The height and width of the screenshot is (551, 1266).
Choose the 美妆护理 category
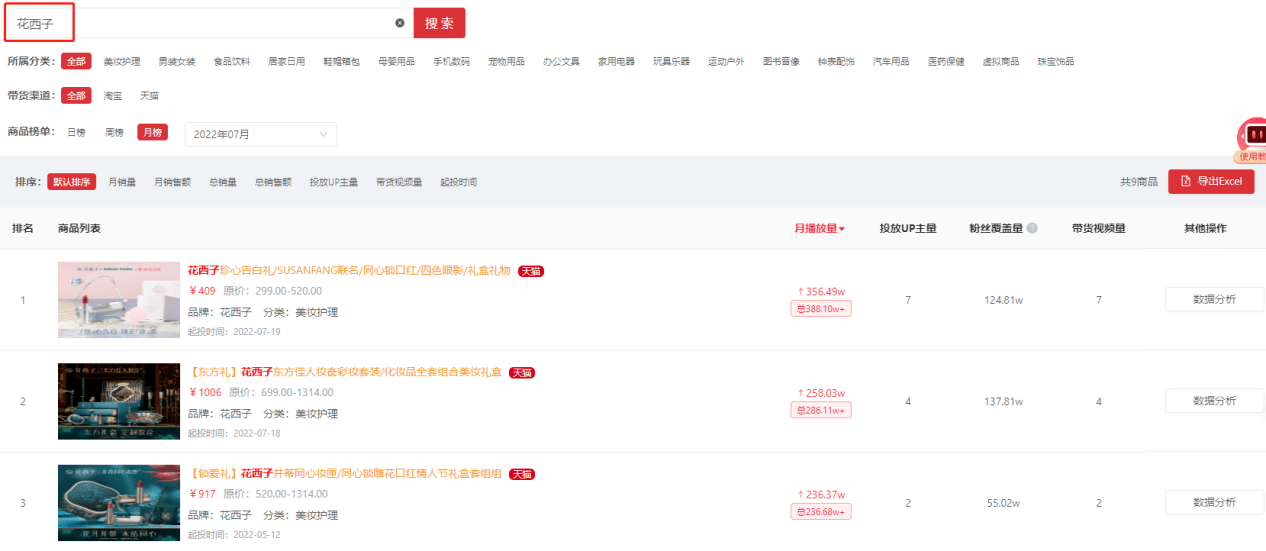coord(122,61)
